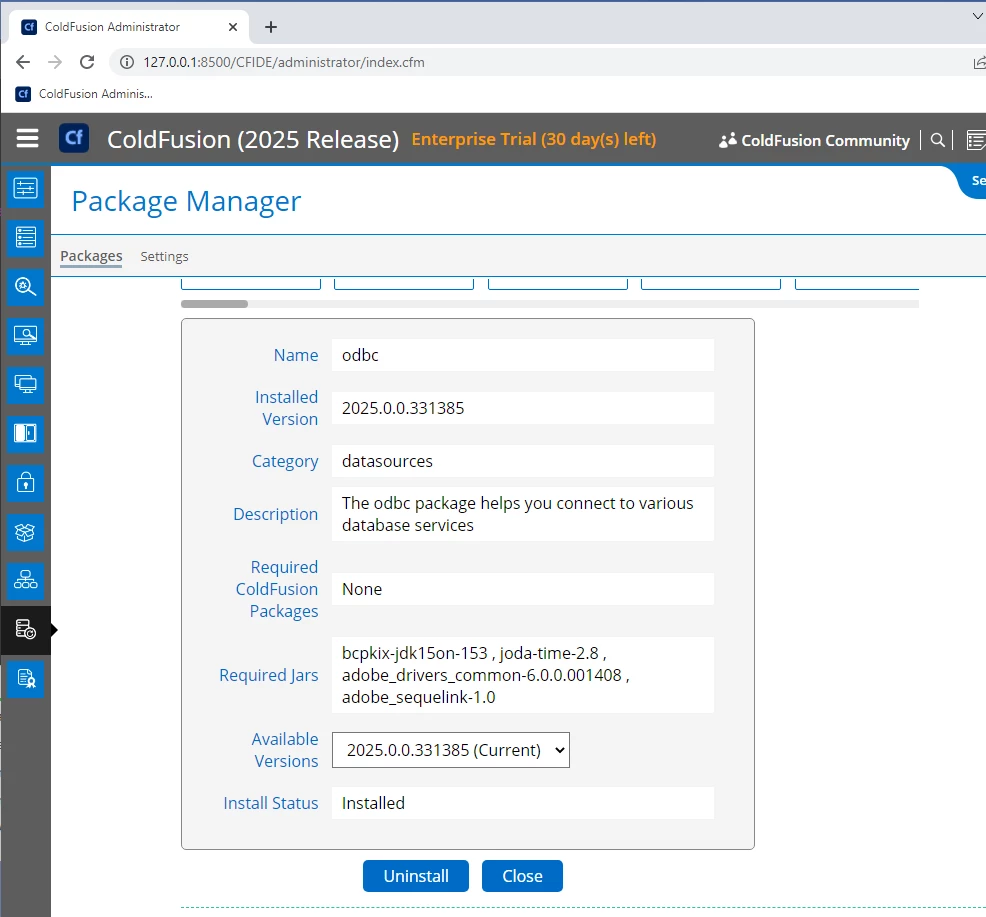Open Enterprise Manager hierarchy sidebar icon
This screenshot has height=917, width=986.
[x=25, y=581]
